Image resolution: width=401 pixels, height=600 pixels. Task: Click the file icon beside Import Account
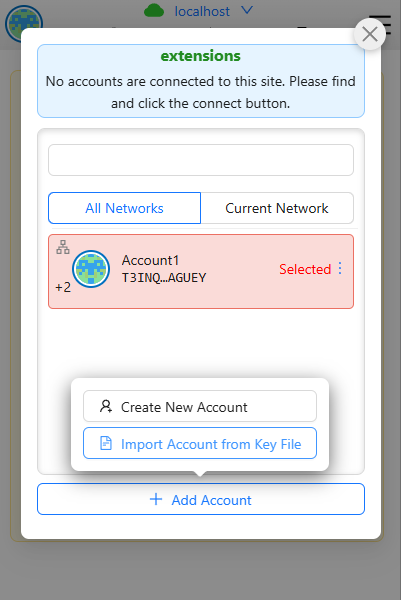(x=106, y=443)
